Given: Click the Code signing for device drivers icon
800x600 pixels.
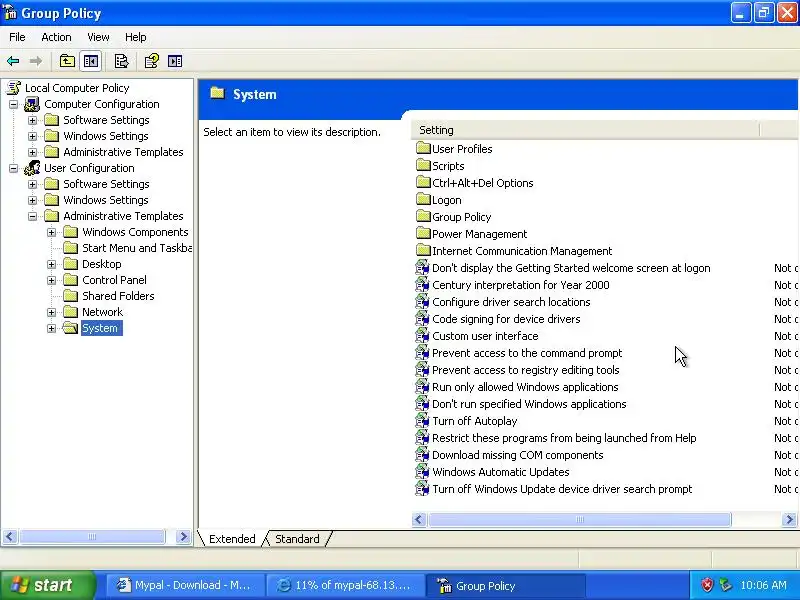Looking at the screenshot, I should (x=422, y=318).
